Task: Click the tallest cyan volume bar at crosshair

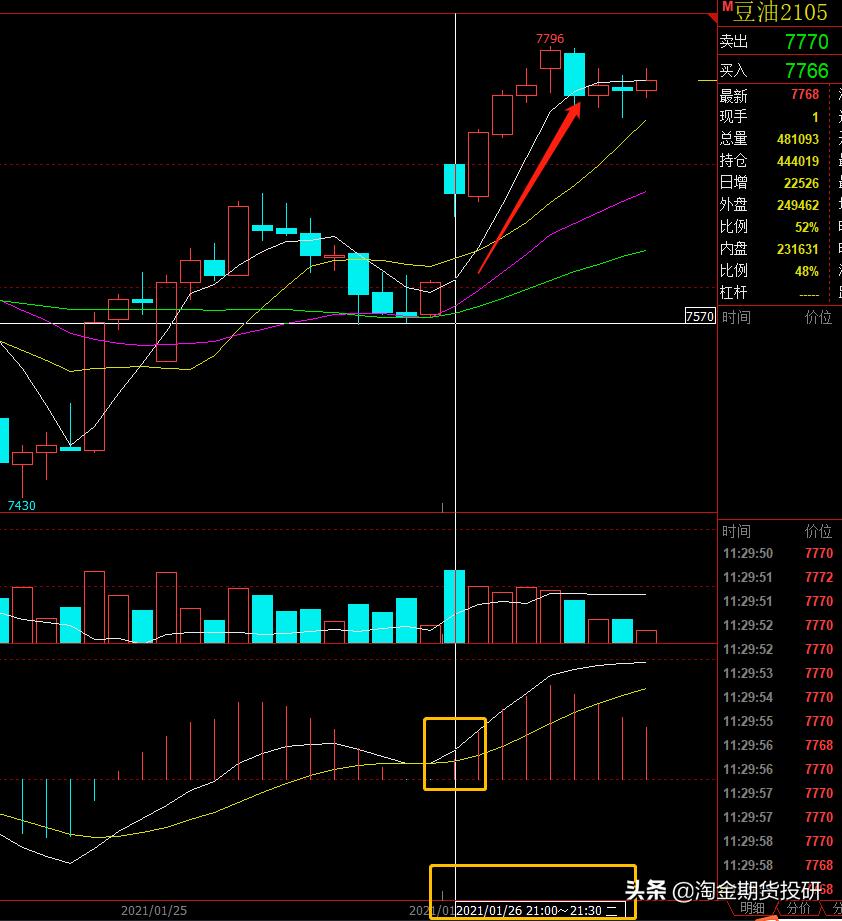Action: (454, 607)
